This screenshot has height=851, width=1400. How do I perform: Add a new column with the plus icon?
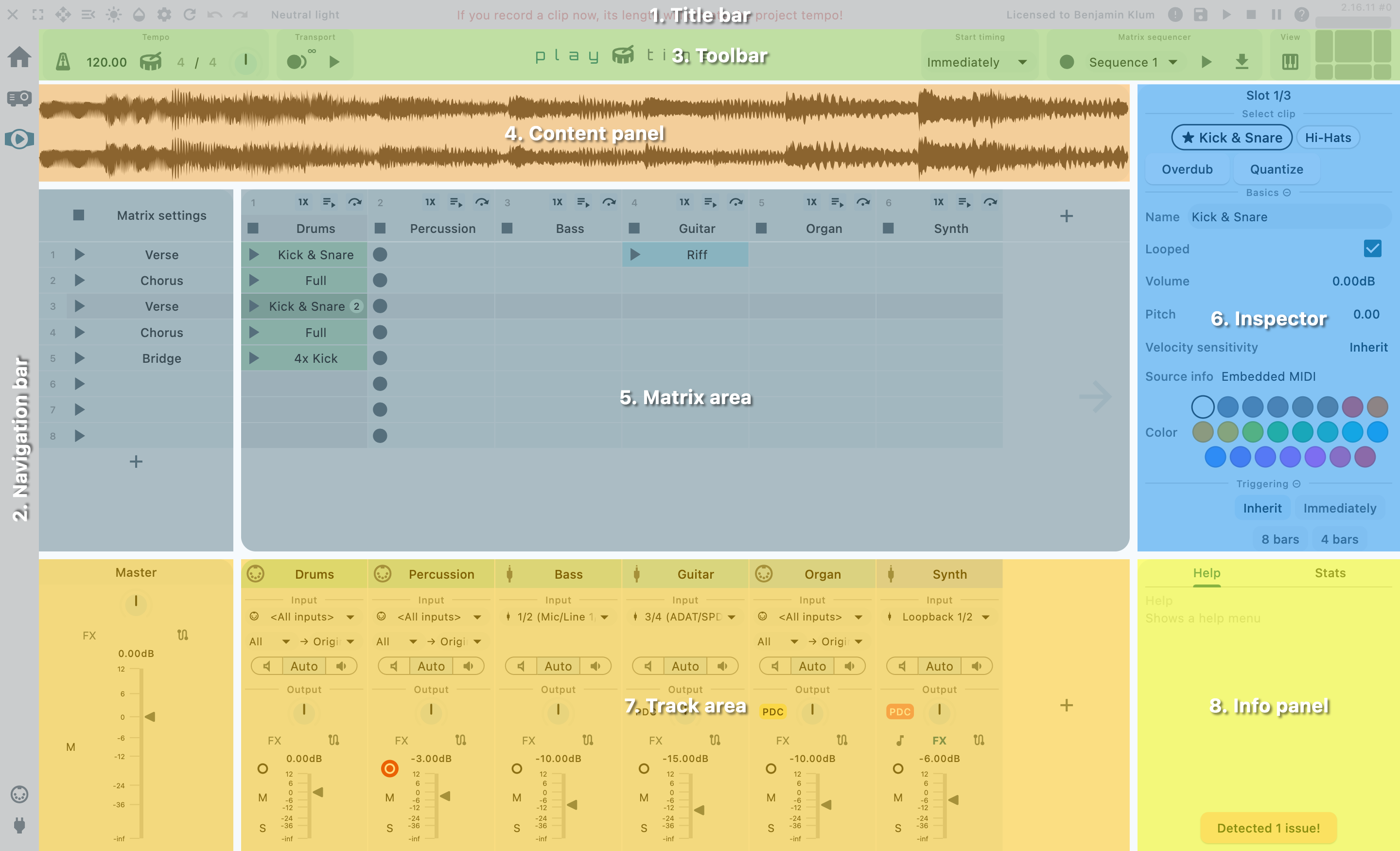[1067, 216]
